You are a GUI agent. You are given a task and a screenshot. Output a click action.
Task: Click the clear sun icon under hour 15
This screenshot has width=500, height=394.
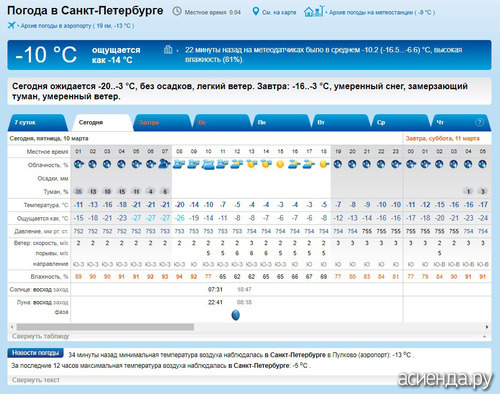pyautogui.click(x=280, y=164)
